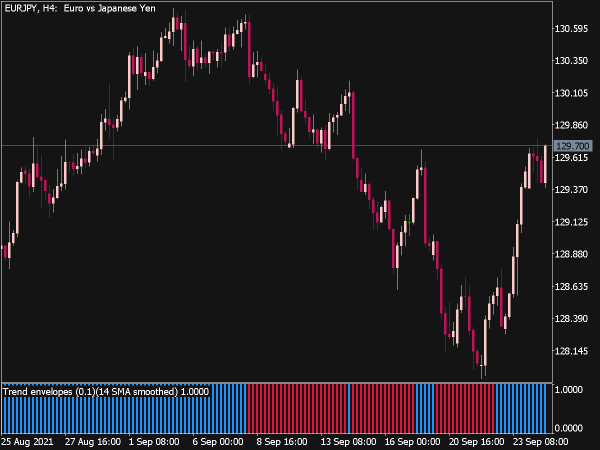This screenshot has height=450, width=600.
Task: Click the '6 Sep 00:00' time label
Action: [x=218, y=442]
